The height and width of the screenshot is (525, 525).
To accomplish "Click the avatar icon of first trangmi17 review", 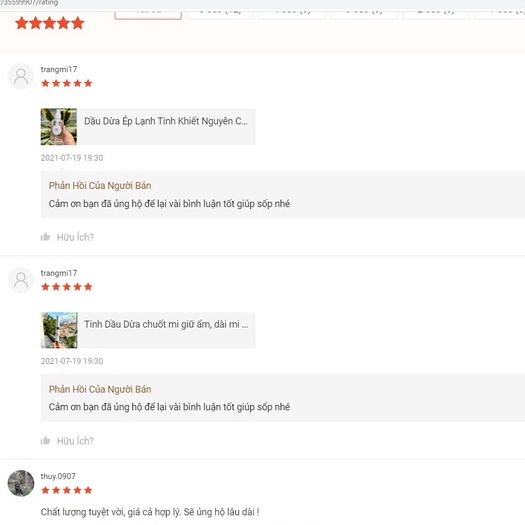I will pyautogui.click(x=21, y=76).
